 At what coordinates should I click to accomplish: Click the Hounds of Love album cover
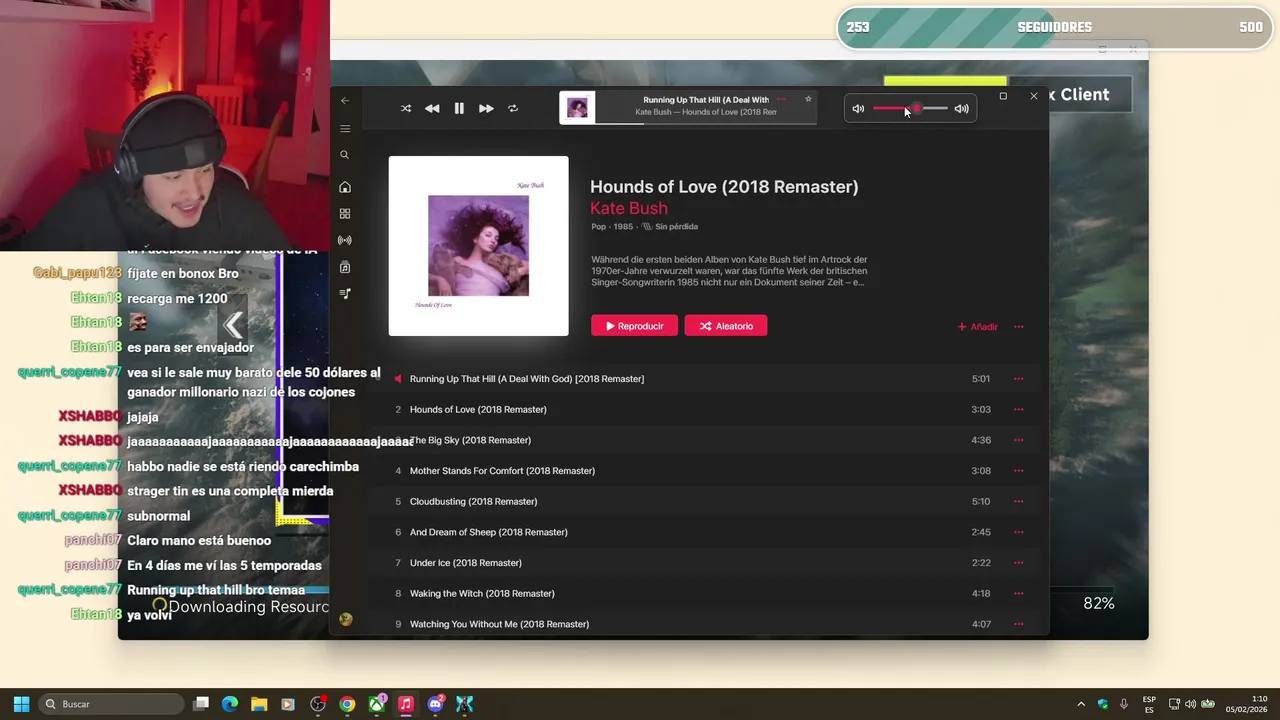coord(478,246)
